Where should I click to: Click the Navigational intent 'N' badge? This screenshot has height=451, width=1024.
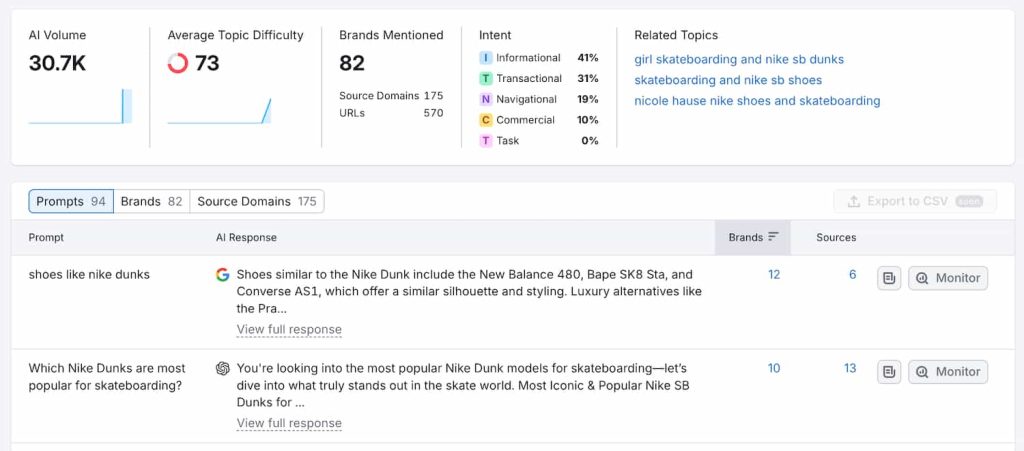[485, 100]
